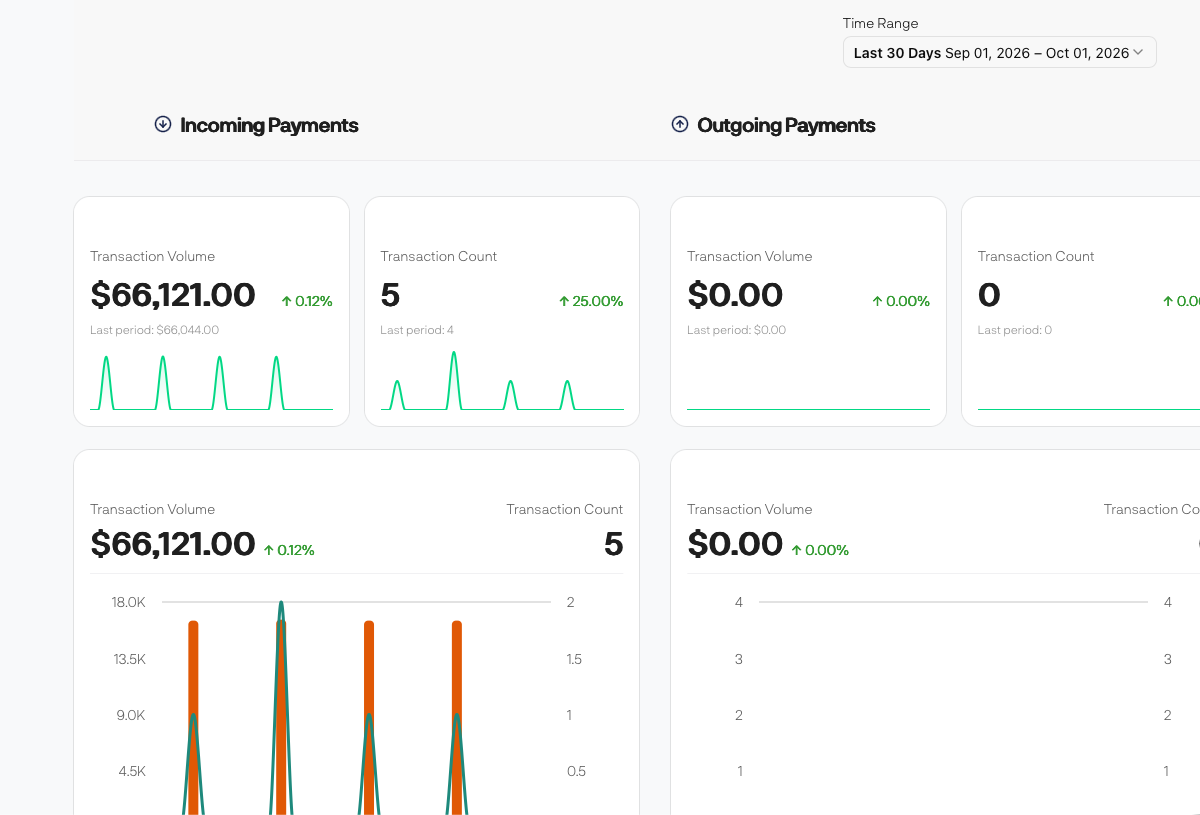The image size is (1200, 815).
Task: Click the incoming Transaction Volume sparkline
Action: click(x=211, y=382)
